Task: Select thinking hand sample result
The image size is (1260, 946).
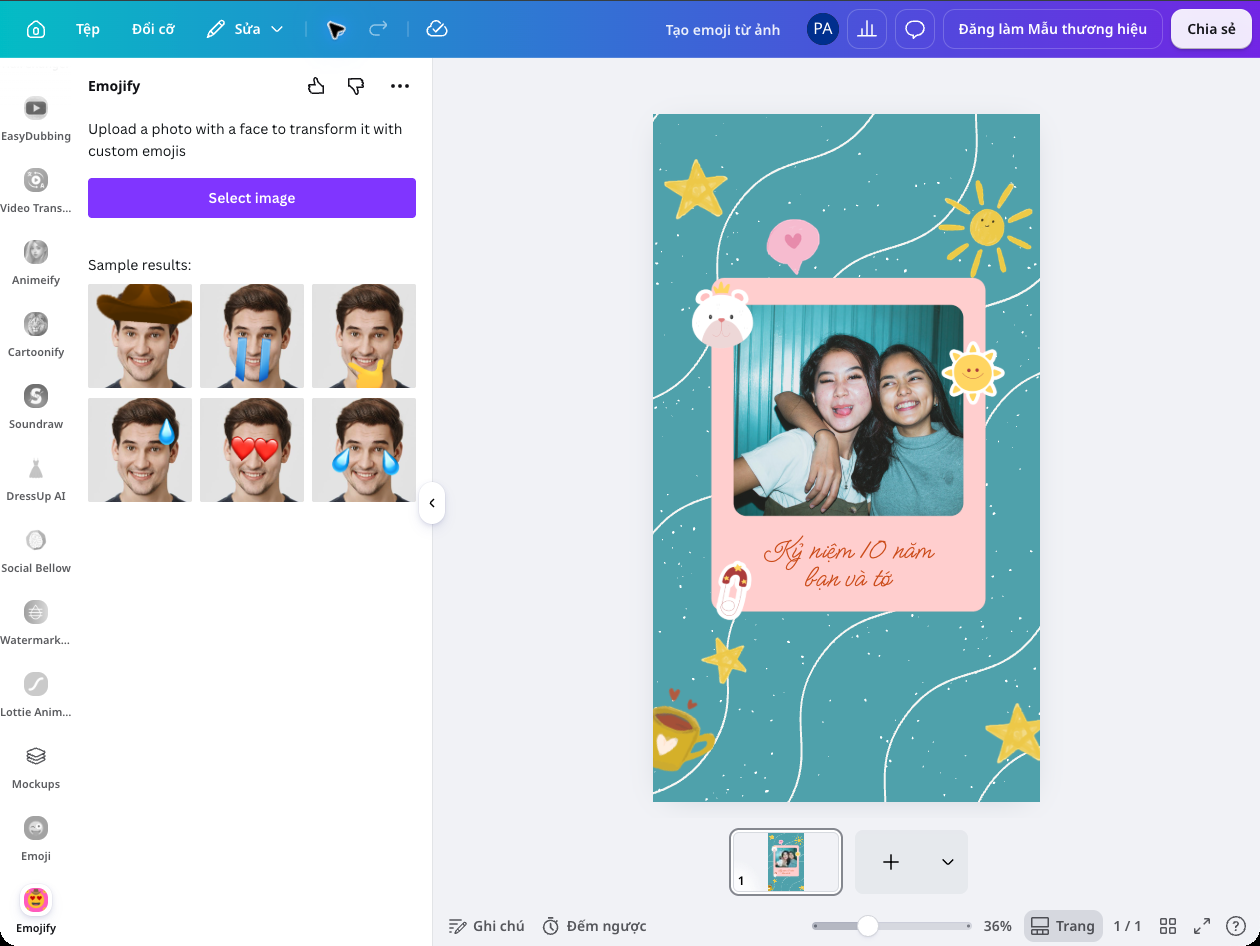Action: pyautogui.click(x=364, y=336)
